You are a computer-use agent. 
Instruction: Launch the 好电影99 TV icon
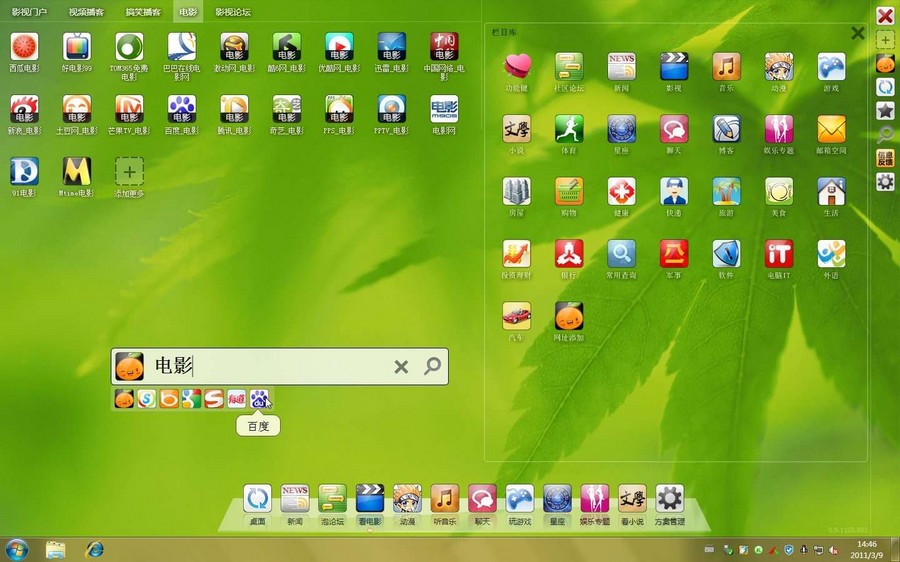click(x=77, y=46)
